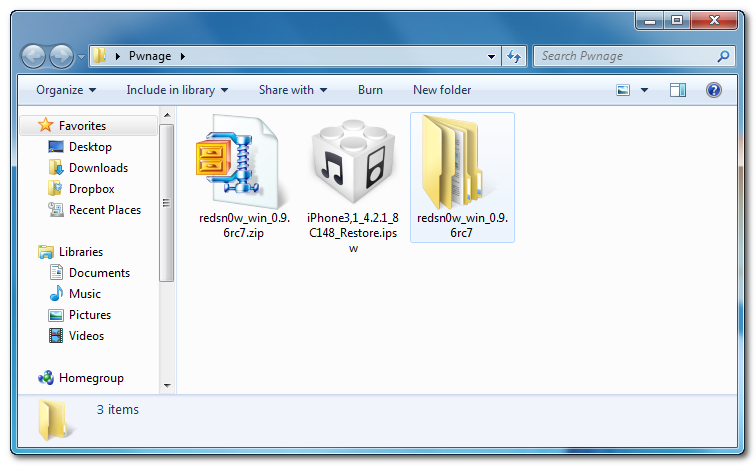Open Recent Places in Favorites
Viewport: 756px width, 466px height.
click(105, 210)
